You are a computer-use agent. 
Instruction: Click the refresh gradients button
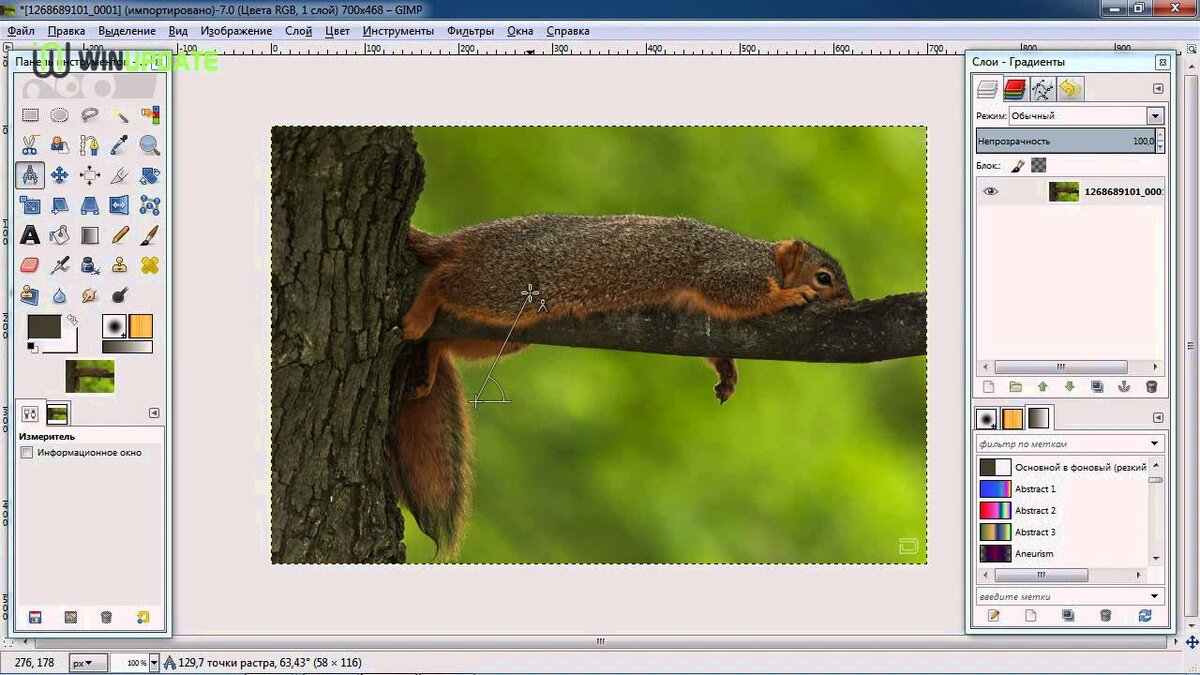click(x=1146, y=616)
